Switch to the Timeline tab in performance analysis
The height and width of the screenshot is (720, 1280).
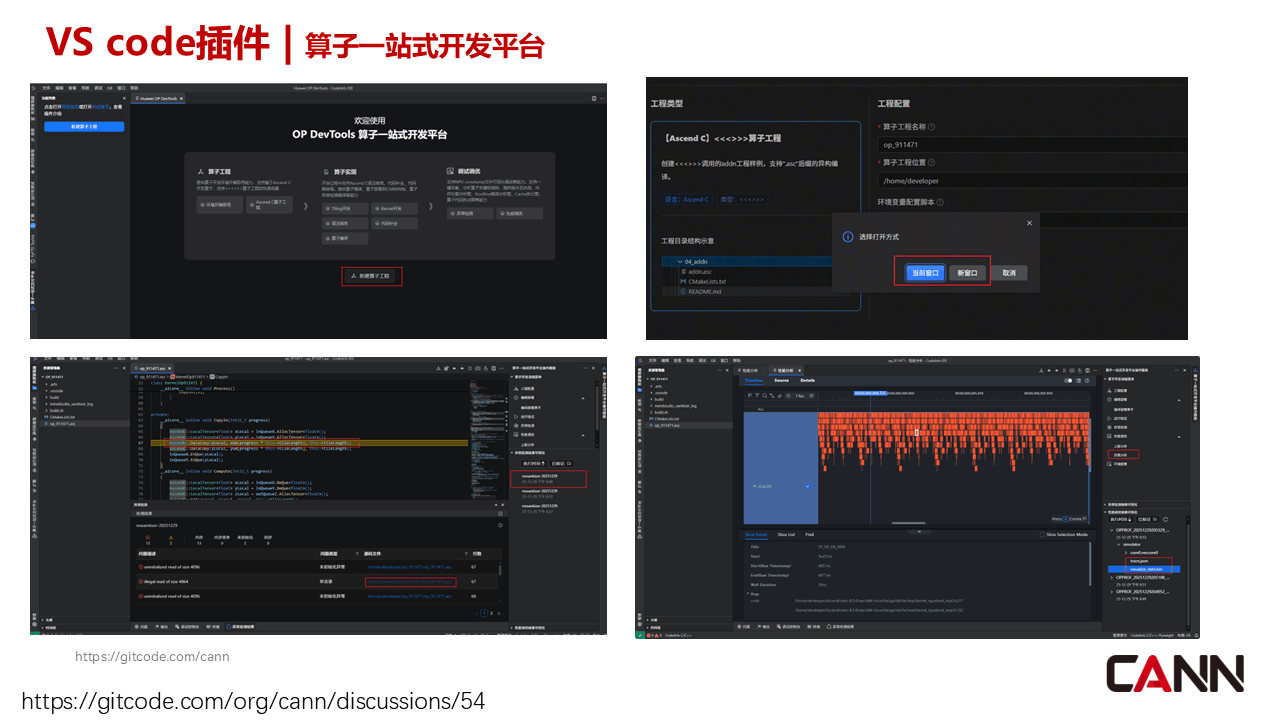(753, 380)
